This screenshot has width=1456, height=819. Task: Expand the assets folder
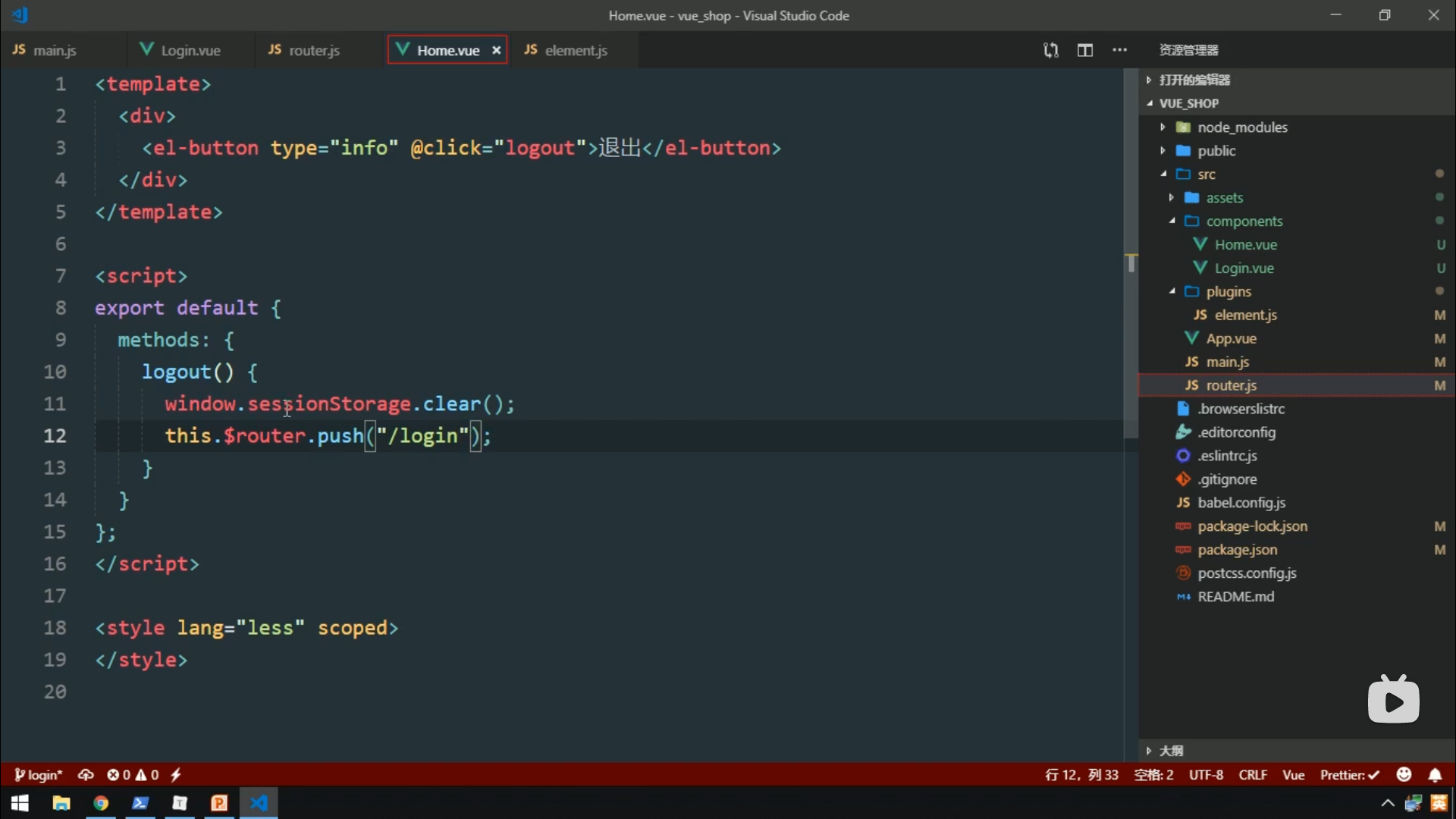coord(1297,197)
